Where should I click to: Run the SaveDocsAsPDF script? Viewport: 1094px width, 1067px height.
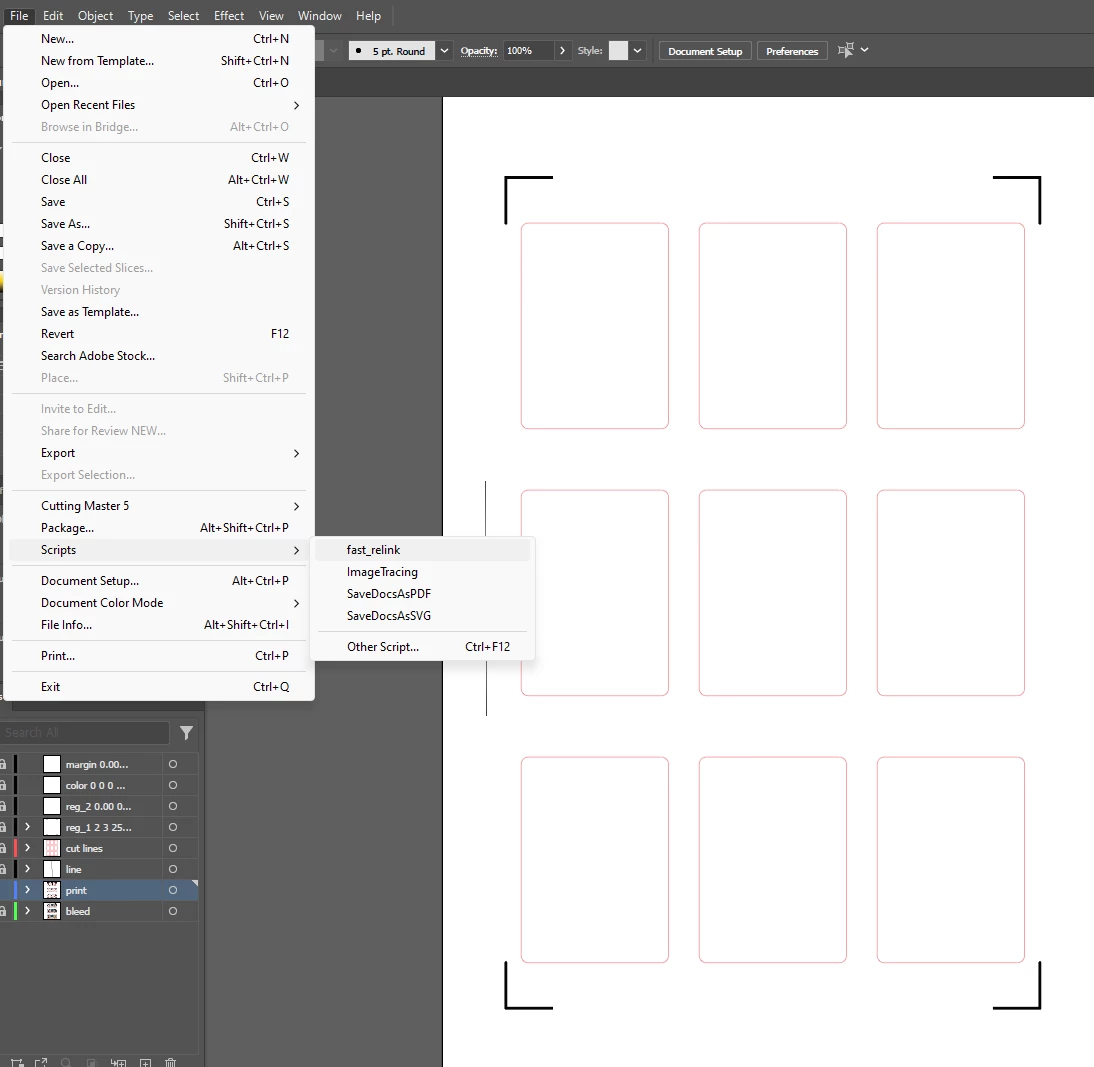tap(389, 594)
